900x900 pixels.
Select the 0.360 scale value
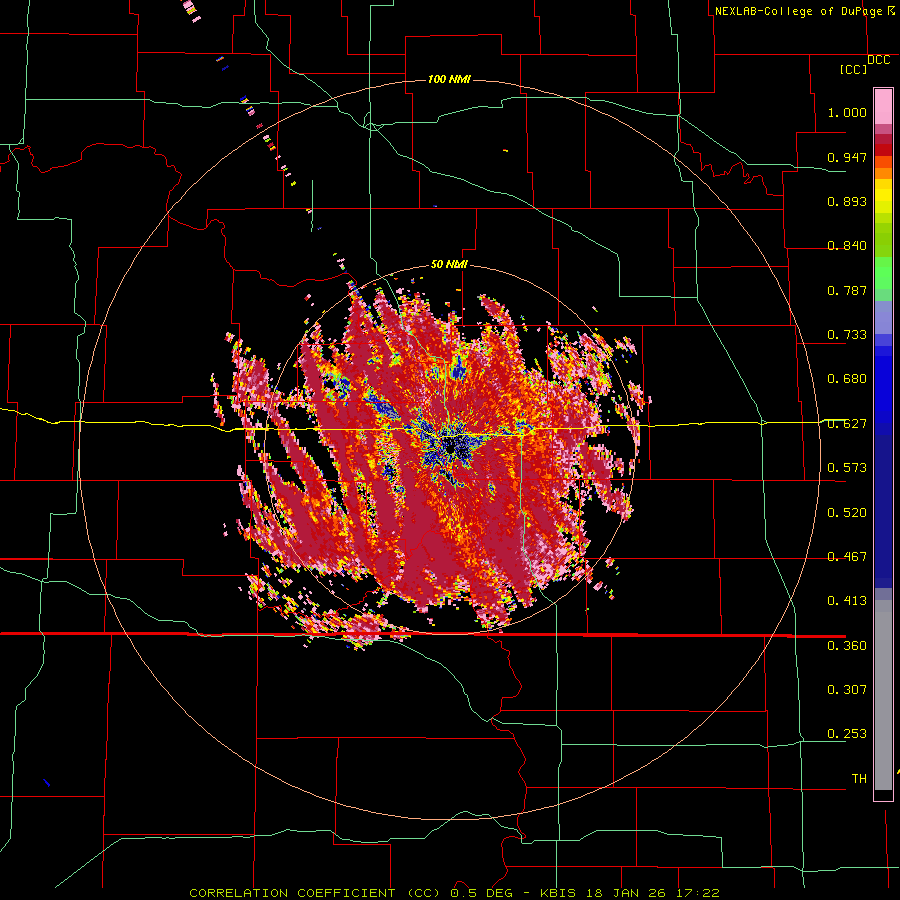(847, 646)
